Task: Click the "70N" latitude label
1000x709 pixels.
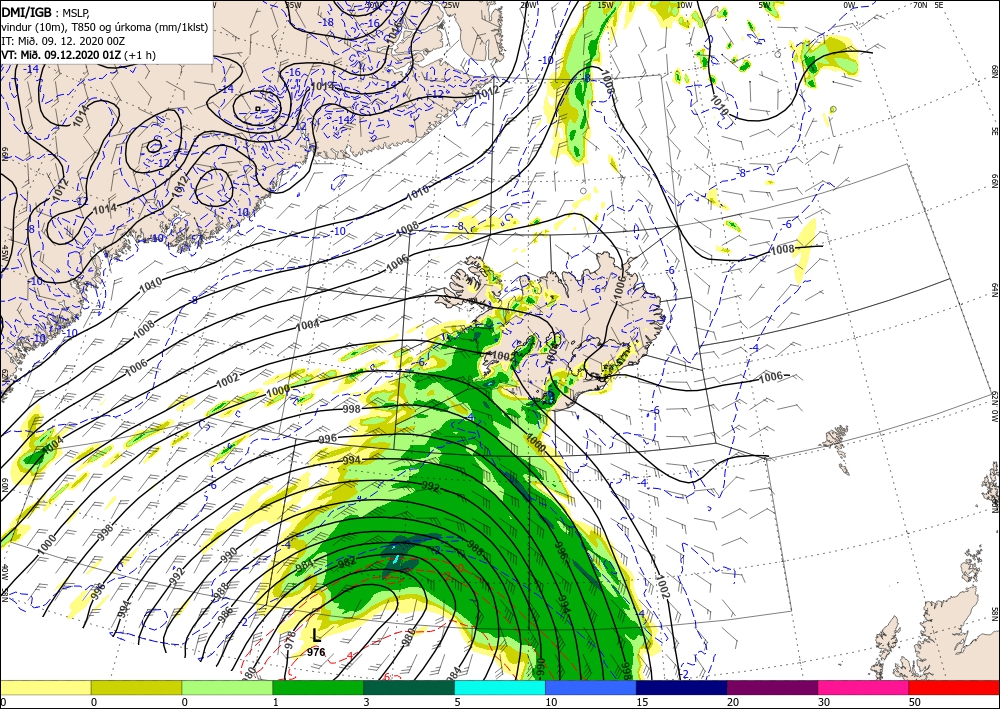Action: (920, 4)
